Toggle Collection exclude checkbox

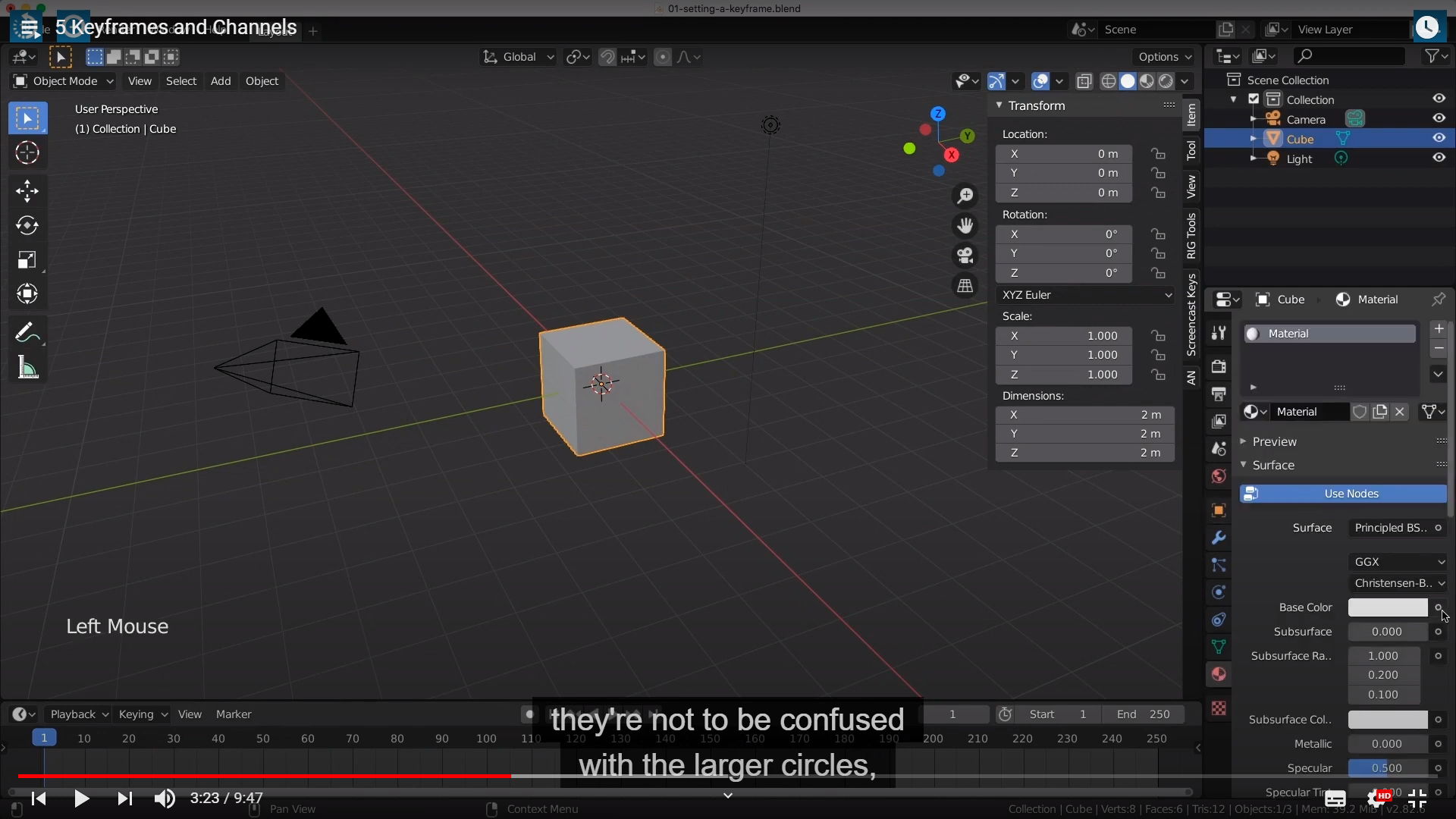[x=1254, y=99]
